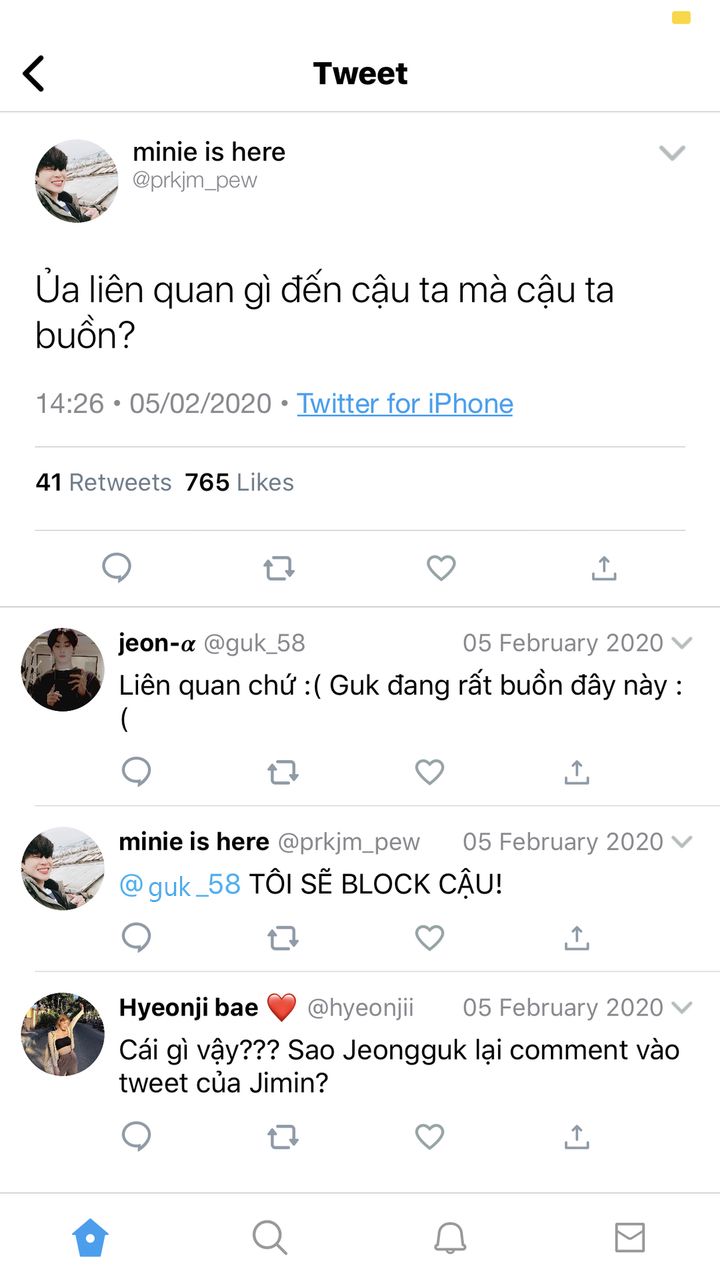Like jeon-α's reply

[x=429, y=771]
